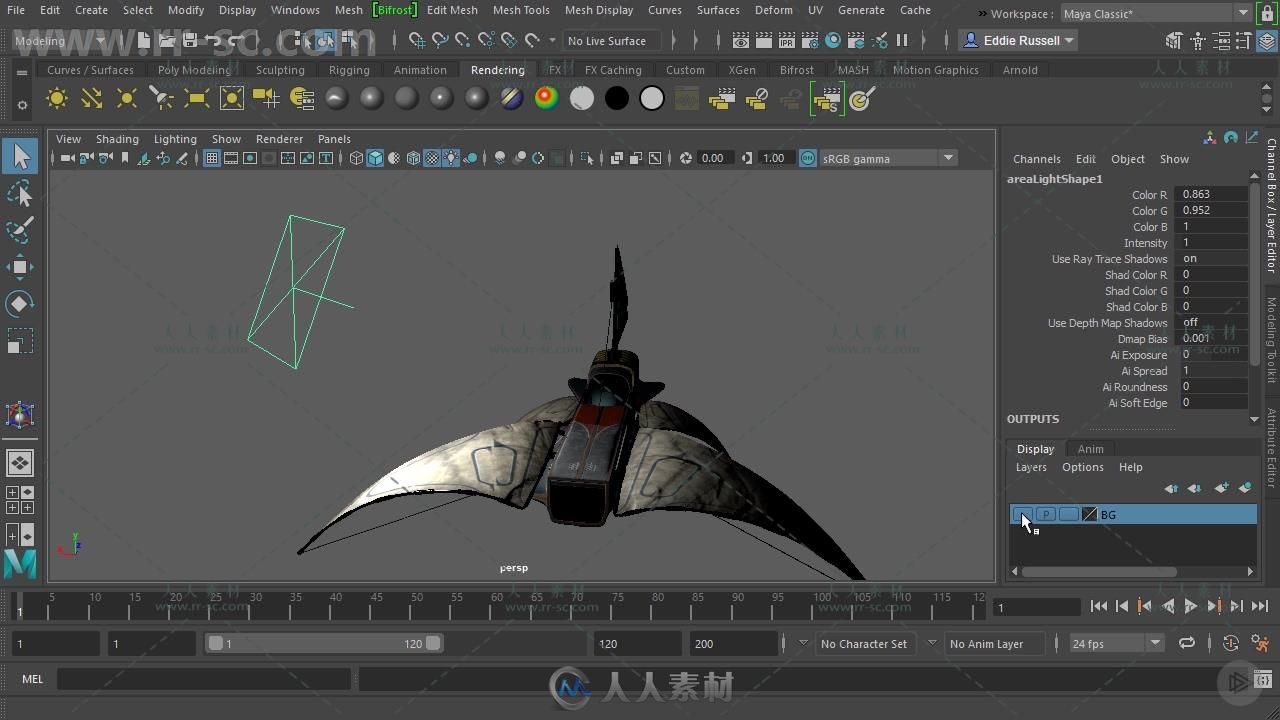This screenshot has height=720, width=1280.
Task: Open Layers menu in Layer Editor
Action: point(1031,467)
